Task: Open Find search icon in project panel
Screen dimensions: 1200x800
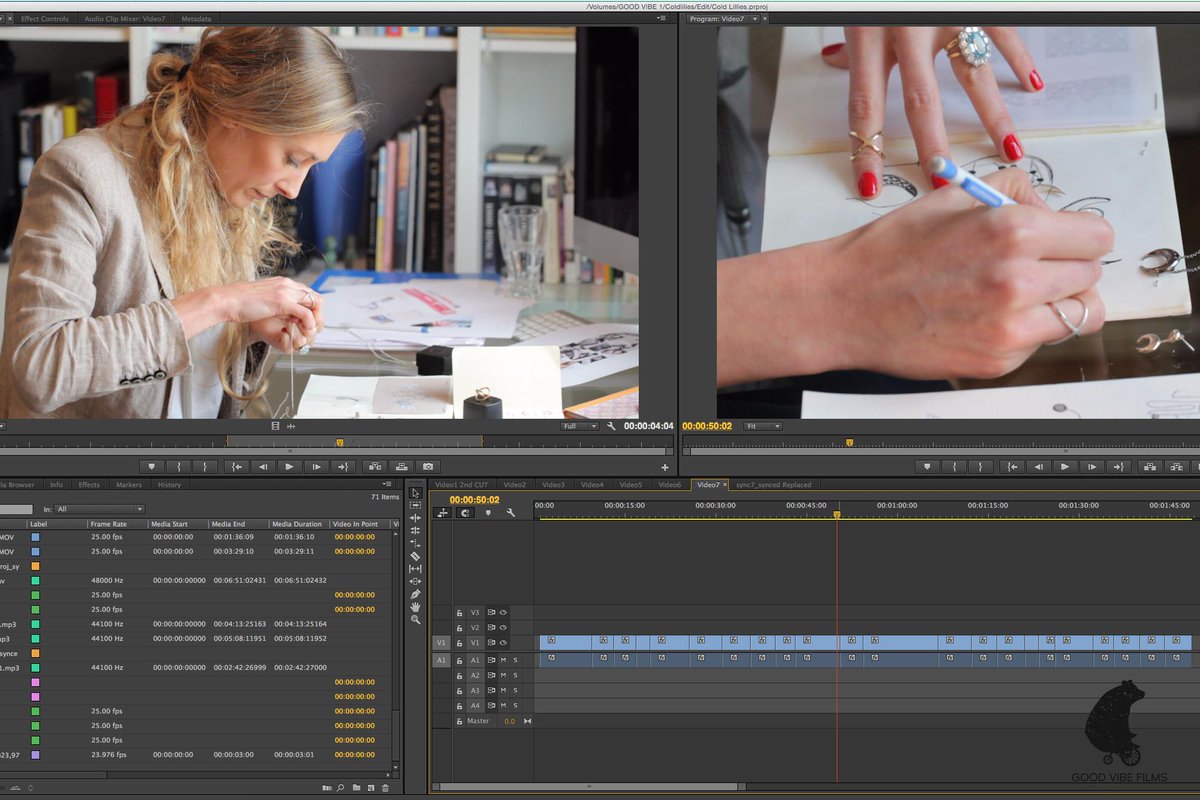Action: [x=341, y=788]
